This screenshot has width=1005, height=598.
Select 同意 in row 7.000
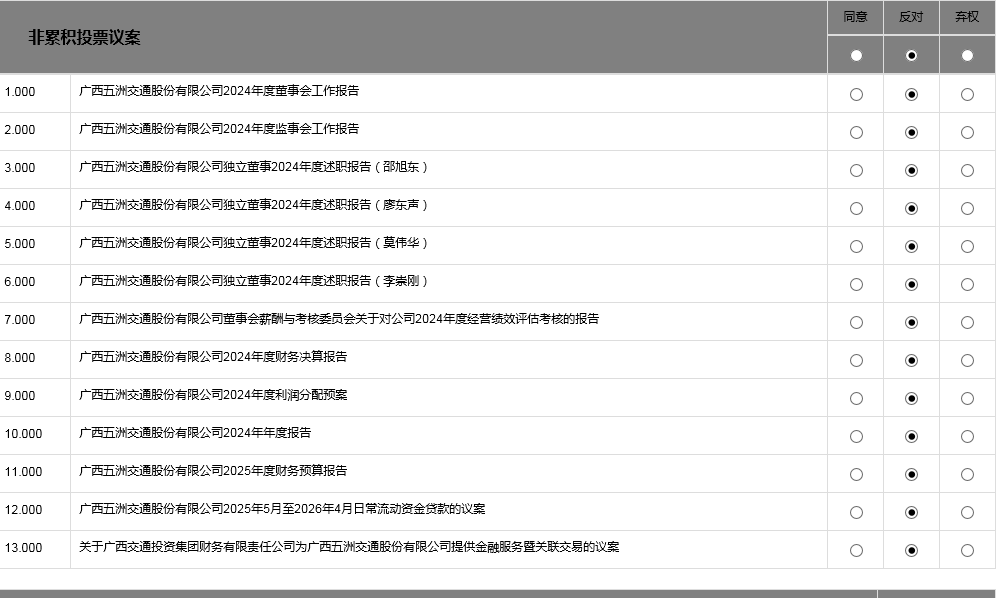tap(856, 323)
